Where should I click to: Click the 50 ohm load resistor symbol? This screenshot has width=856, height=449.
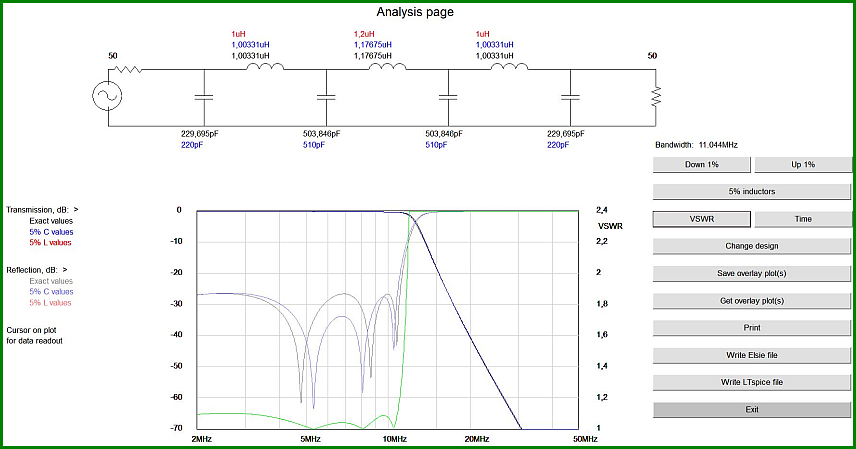click(x=656, y=97)
